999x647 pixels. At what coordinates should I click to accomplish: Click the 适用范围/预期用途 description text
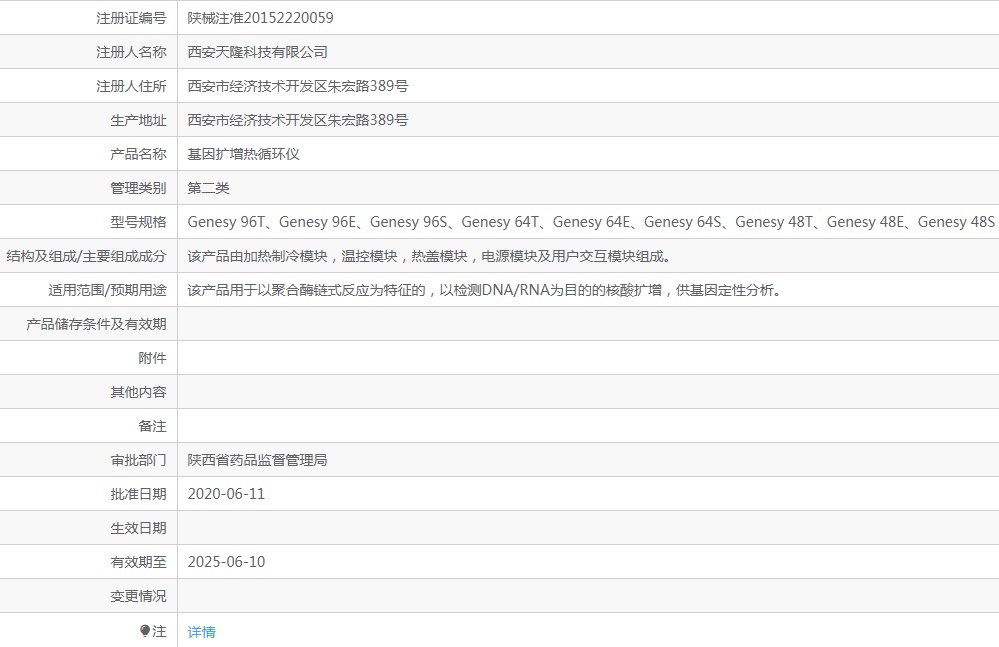[484, 290]
